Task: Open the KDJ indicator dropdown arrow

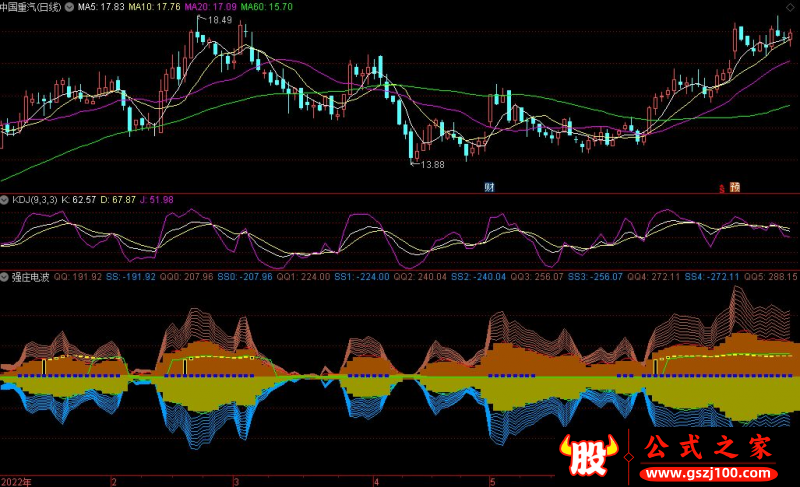Action: [x=5, y=200]
